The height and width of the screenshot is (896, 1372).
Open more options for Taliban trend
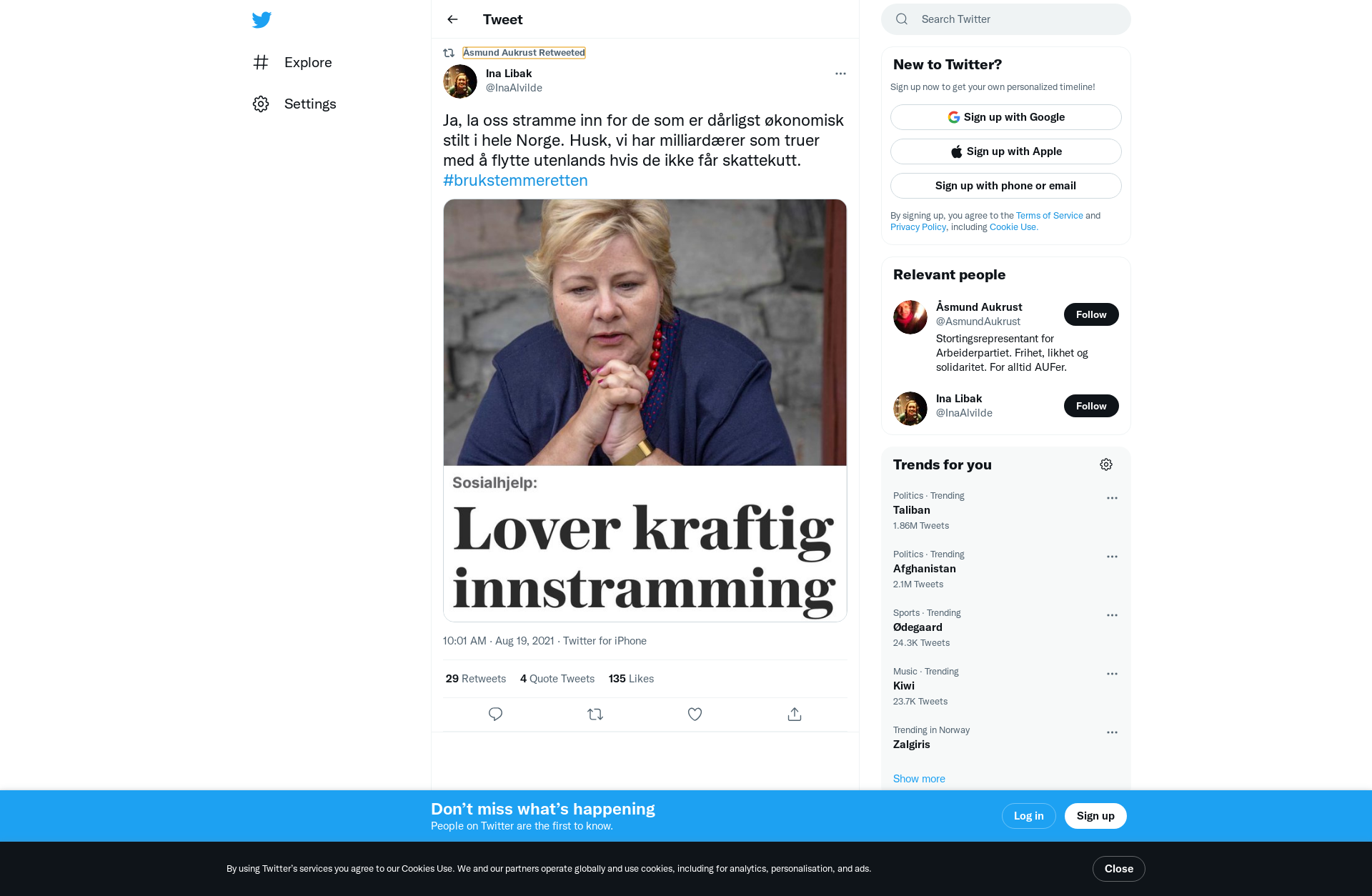(x=1111, y=498)
